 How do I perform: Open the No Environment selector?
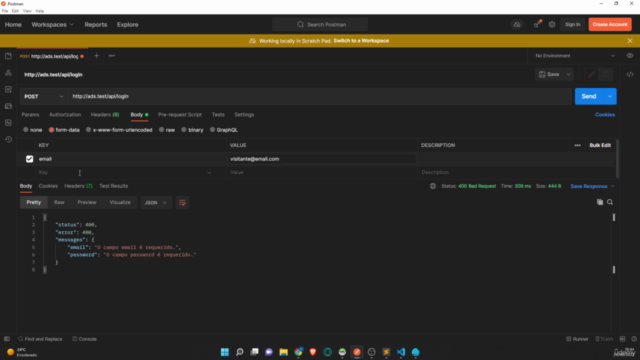575,56
